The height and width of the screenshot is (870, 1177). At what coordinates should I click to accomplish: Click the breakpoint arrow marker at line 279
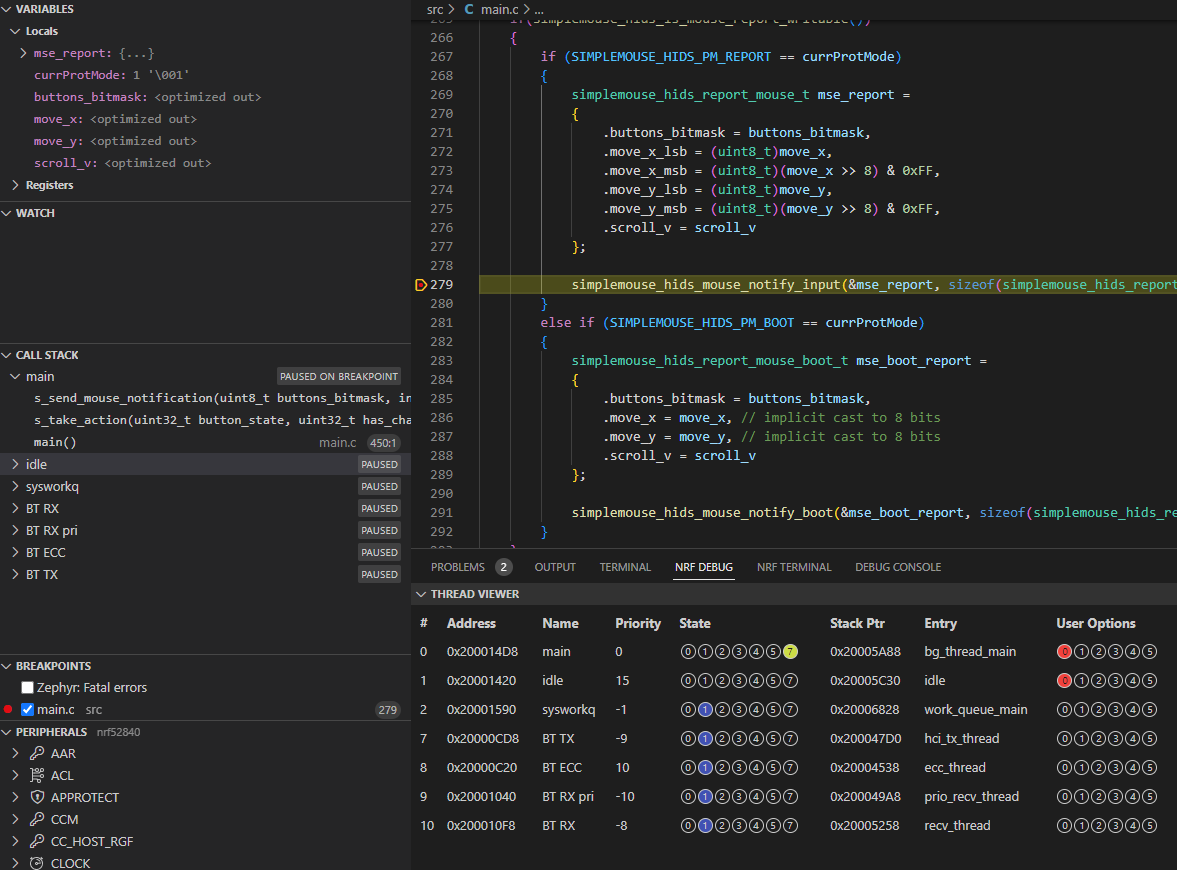[x=420, y=285]
